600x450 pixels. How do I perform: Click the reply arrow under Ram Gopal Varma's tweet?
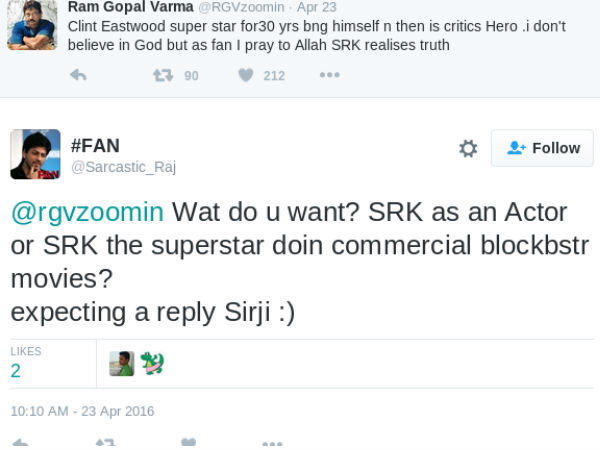pos(78,75)
